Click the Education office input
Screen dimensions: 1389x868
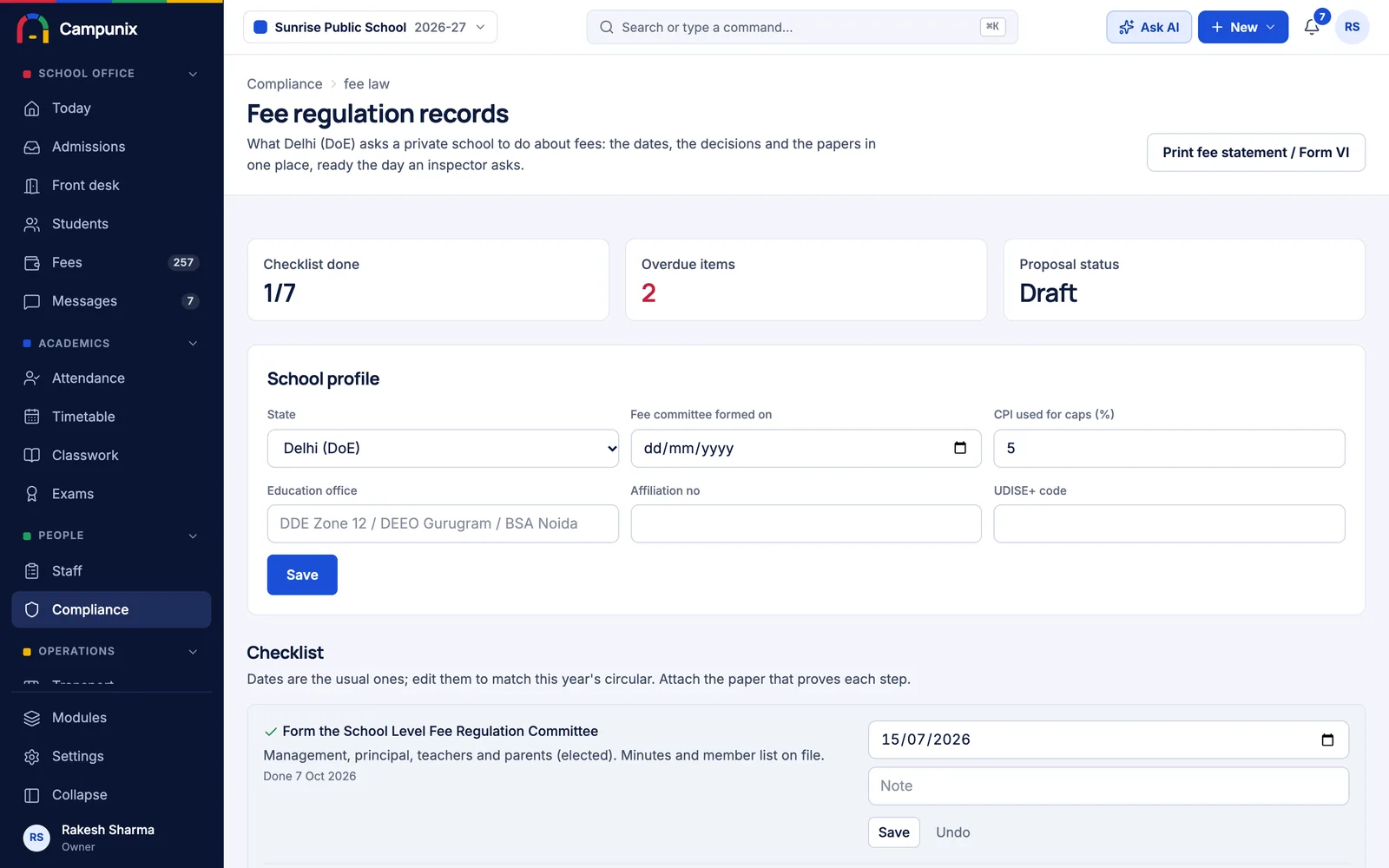click(443, 523)
